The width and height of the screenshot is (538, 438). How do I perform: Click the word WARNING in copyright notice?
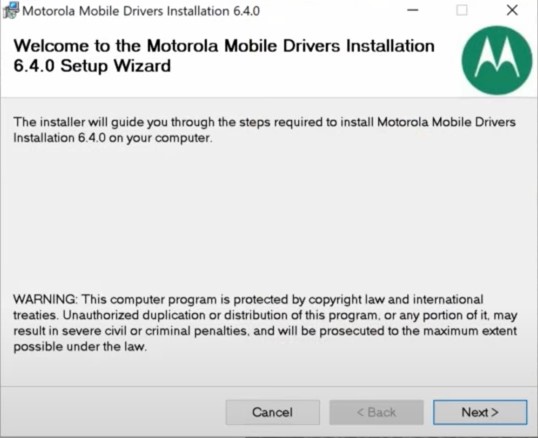(x=45, y=299)
